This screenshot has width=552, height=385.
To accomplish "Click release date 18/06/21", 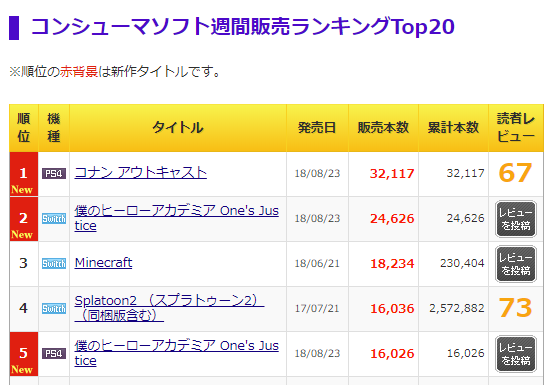I will coord(317,264).
